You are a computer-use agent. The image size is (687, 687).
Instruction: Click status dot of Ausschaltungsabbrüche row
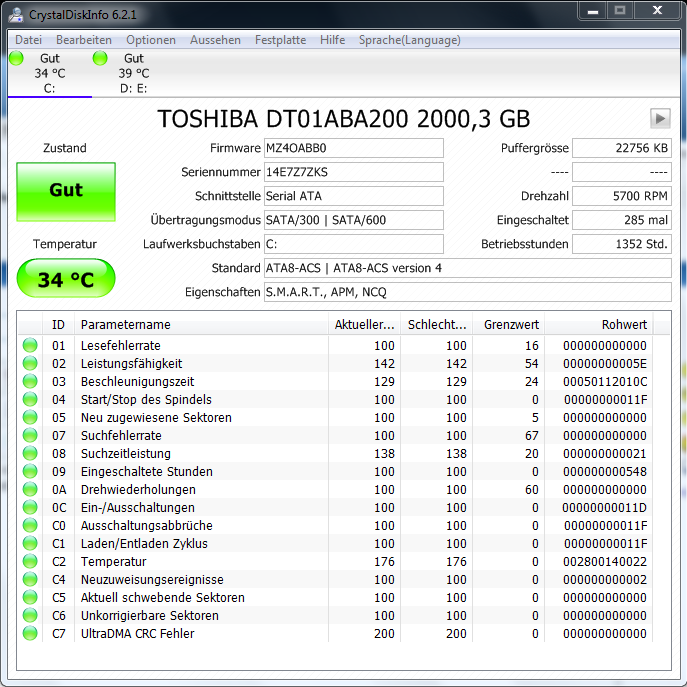point(30,525)
